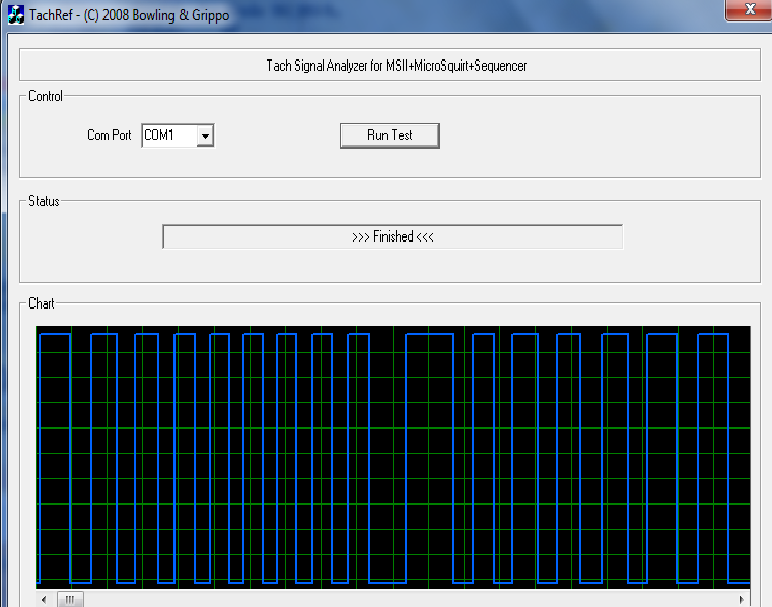Click the chart scrollbar left arrow
772x607 pixels.
pyautogui.click(x=44, y=600)
